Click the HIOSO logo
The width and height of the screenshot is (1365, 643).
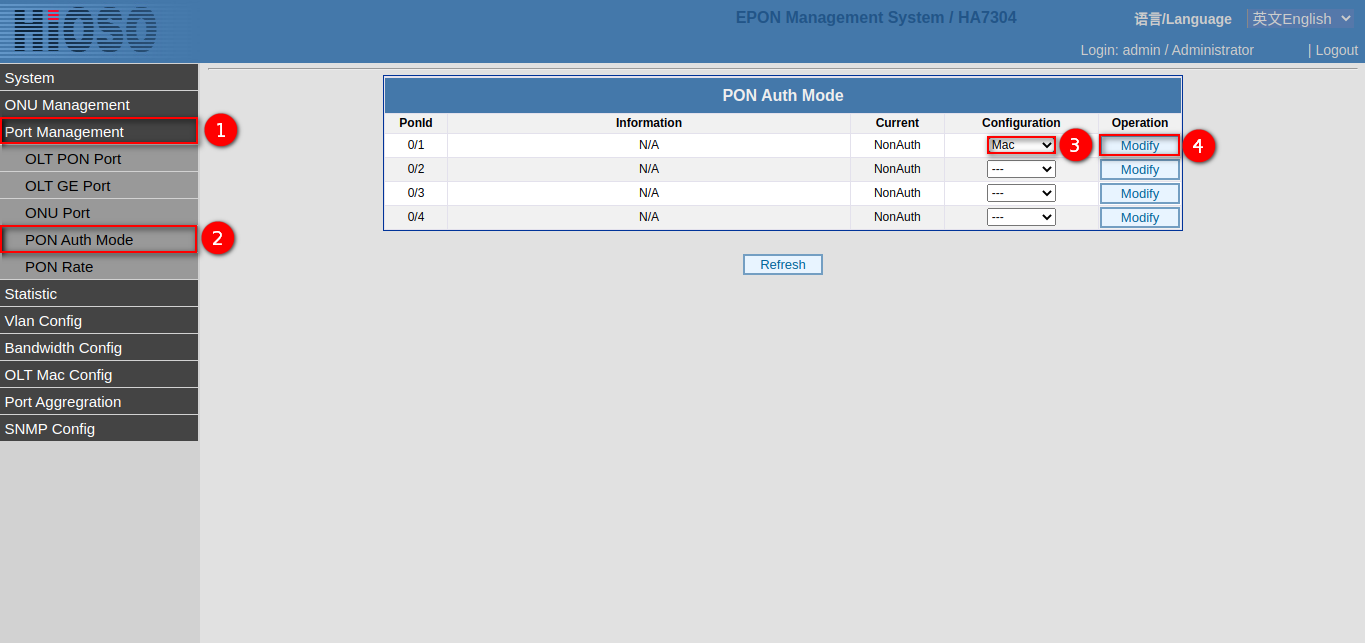86,29
